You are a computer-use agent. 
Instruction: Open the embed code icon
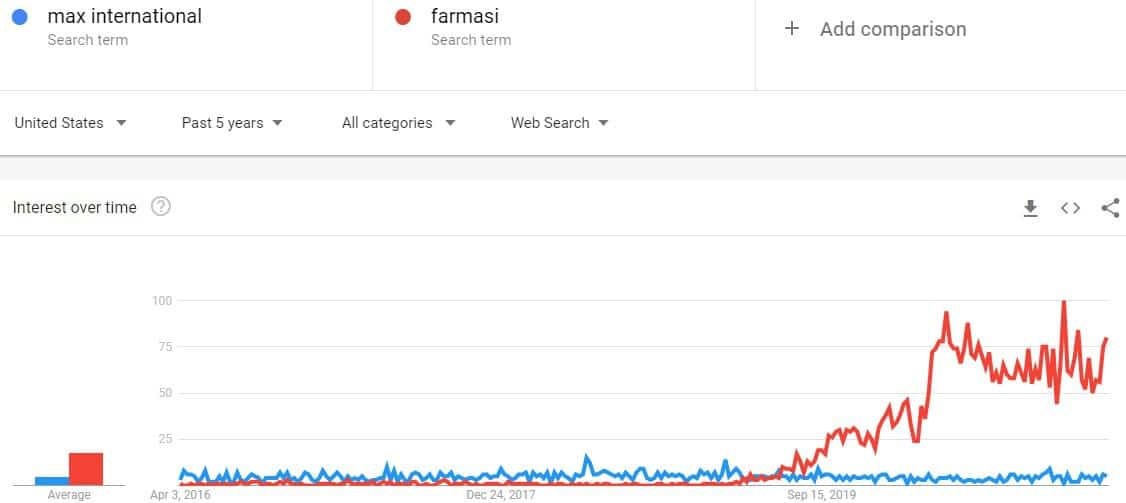click(x=1070, y=208)
